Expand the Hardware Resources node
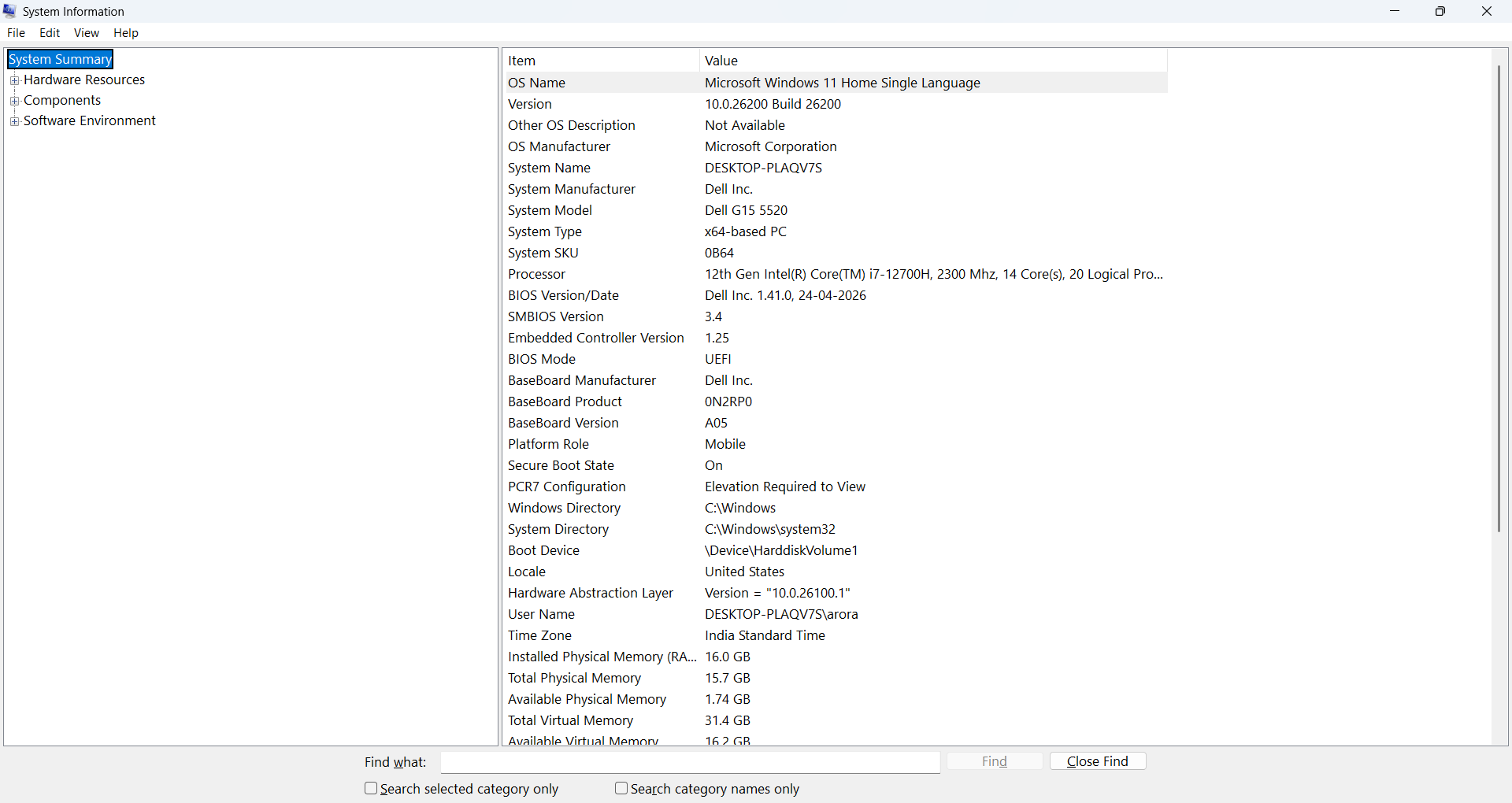The image size is (1512, 803). (x=14, y=80)
